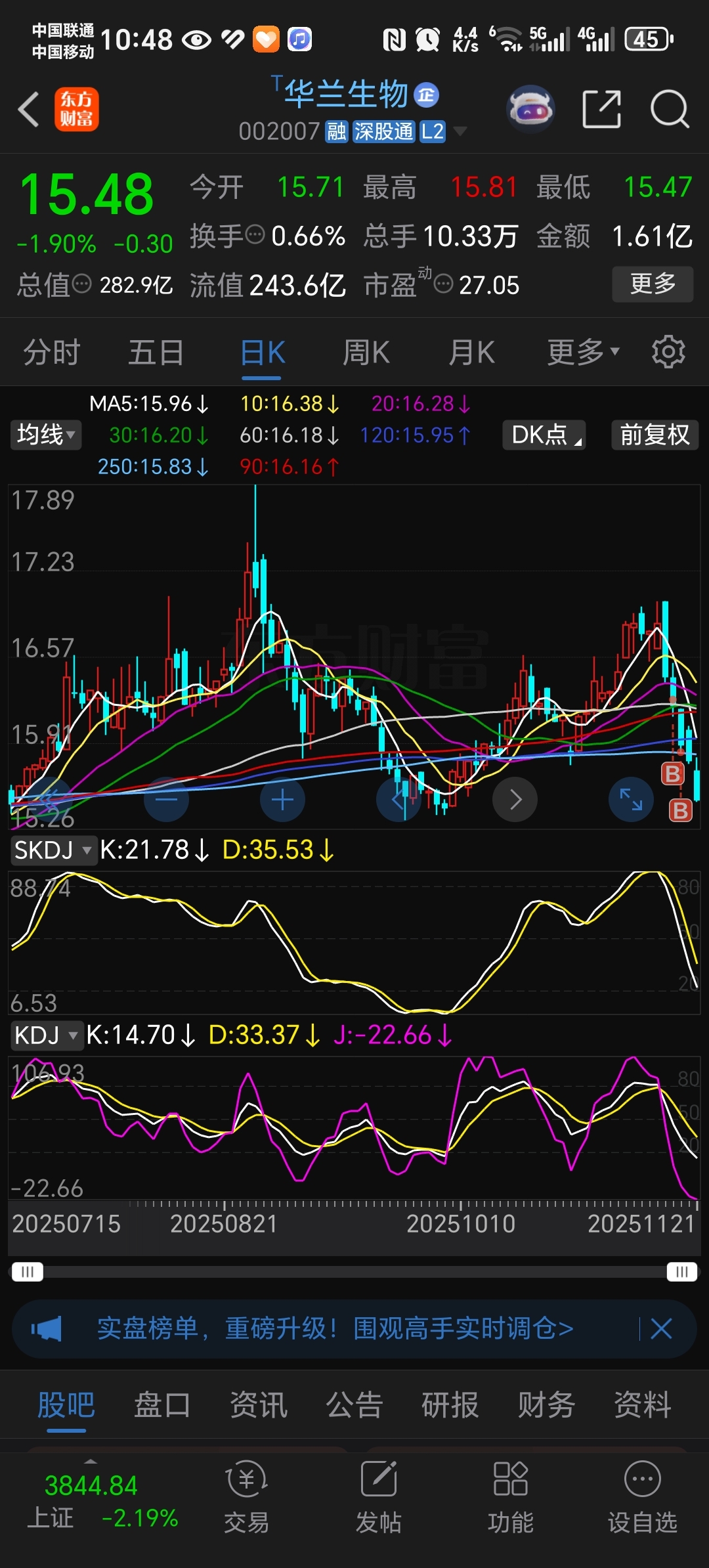Switch to 周K chart tab
Viewport: 709px width, 1568px height.
point(366,352)
